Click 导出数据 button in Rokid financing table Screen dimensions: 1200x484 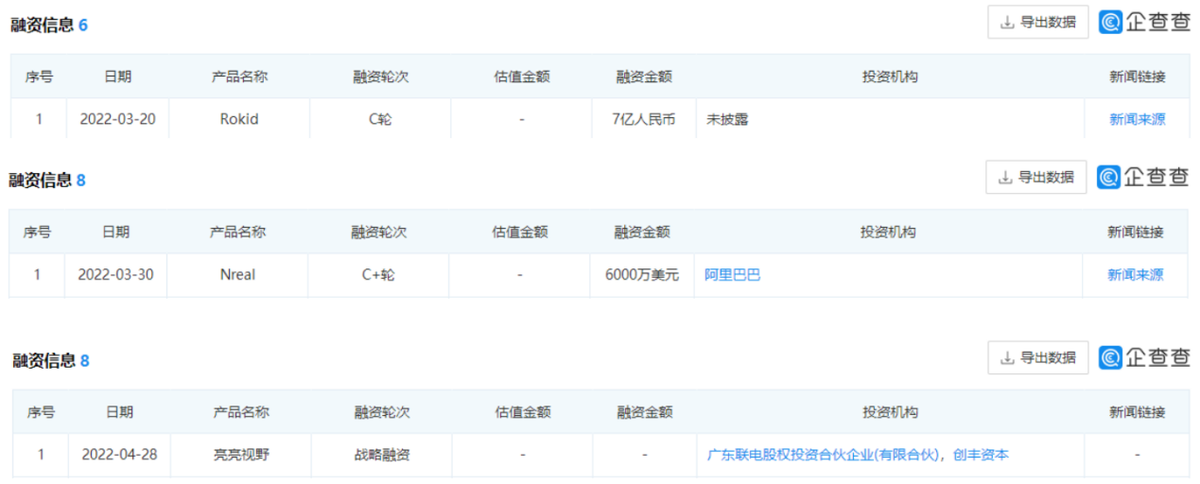pyautogui.click(x=1037, y=22)
